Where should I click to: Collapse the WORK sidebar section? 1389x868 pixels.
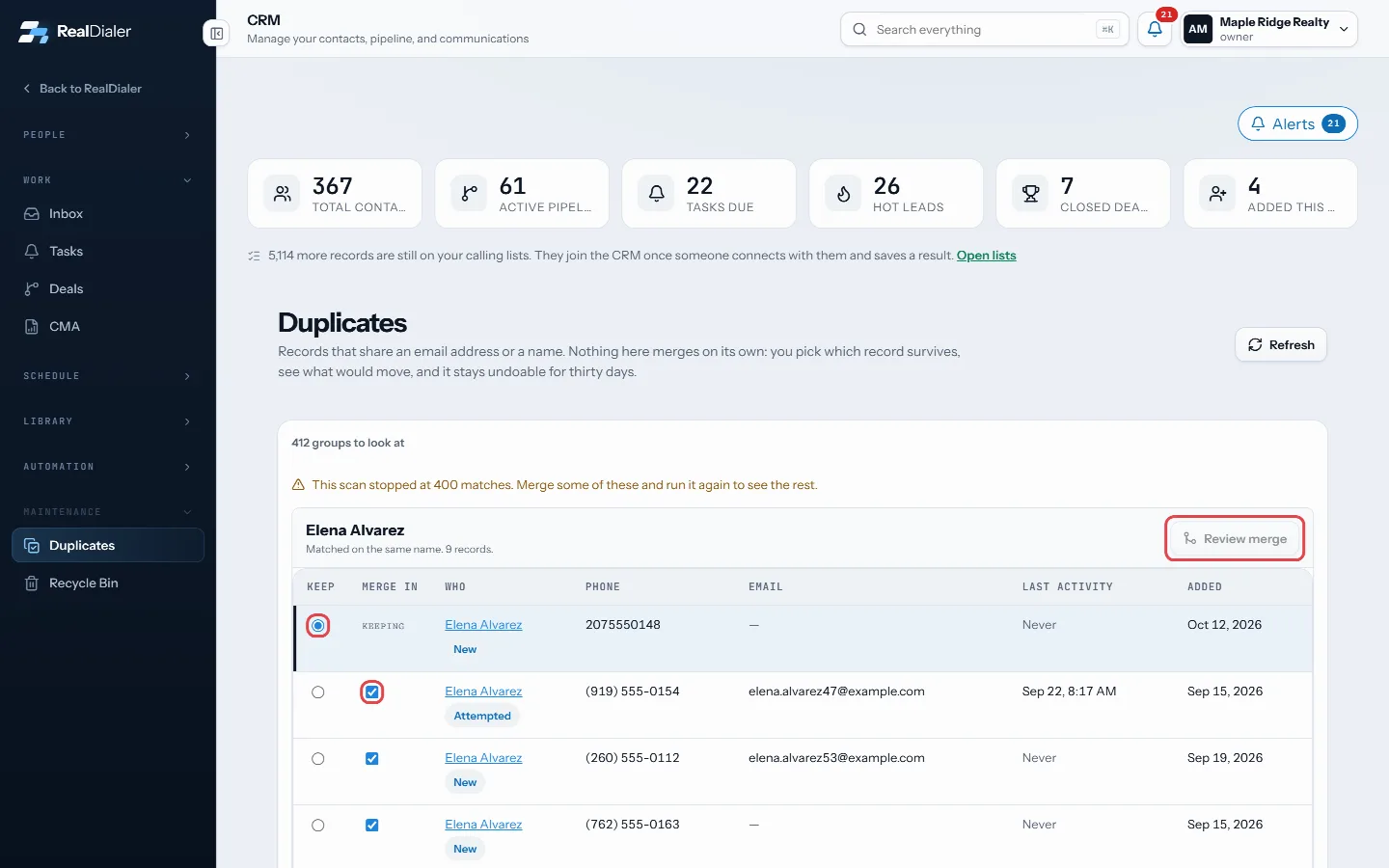coord(108,180)
